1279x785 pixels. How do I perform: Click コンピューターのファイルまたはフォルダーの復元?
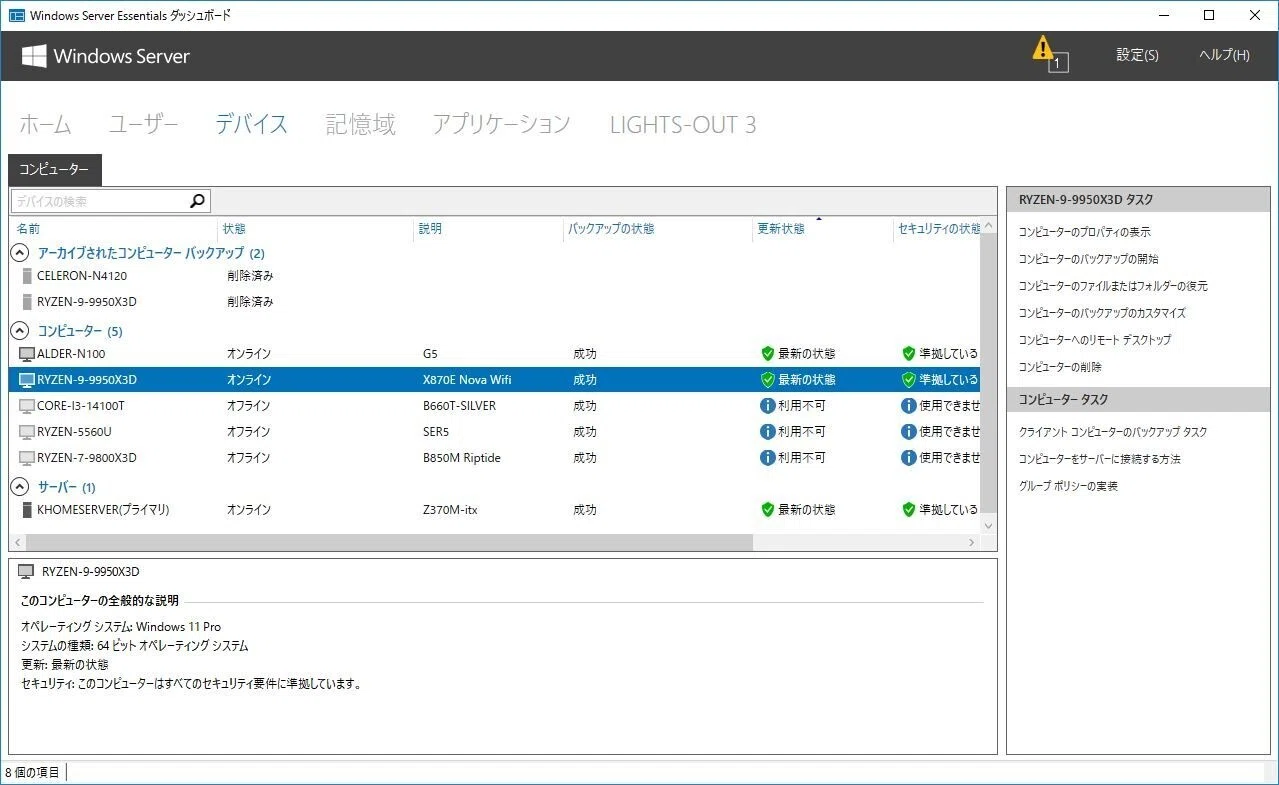[x=1113, y=286]
